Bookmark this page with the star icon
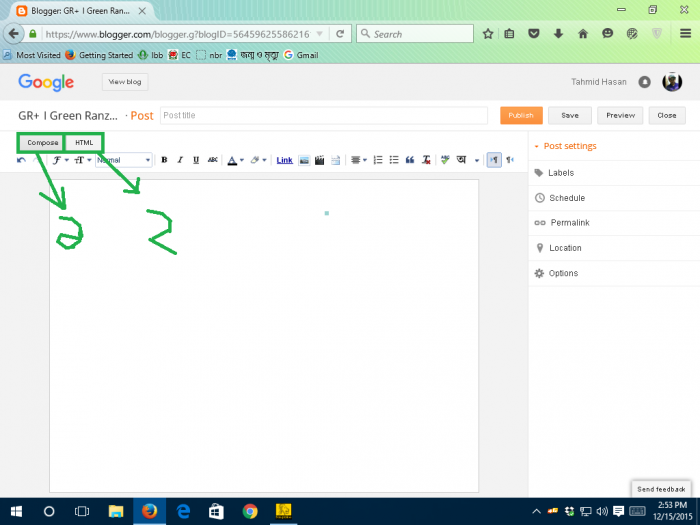The width and height of the screenshot is (700, 525). (x=488, y=34)
